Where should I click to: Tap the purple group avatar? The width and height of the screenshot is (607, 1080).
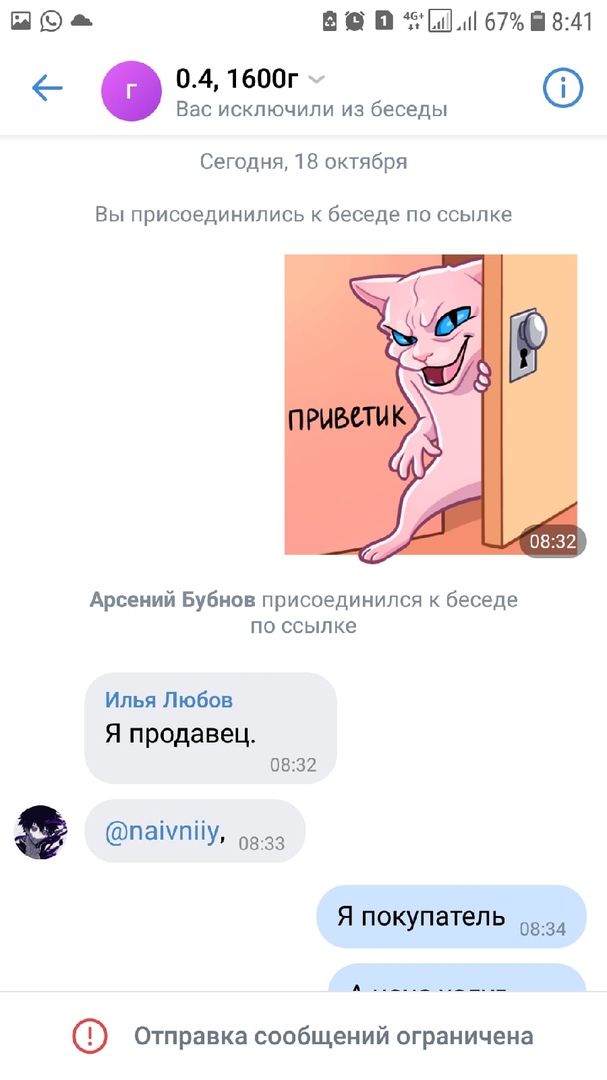pyautogui.click(x=132, y=91)
